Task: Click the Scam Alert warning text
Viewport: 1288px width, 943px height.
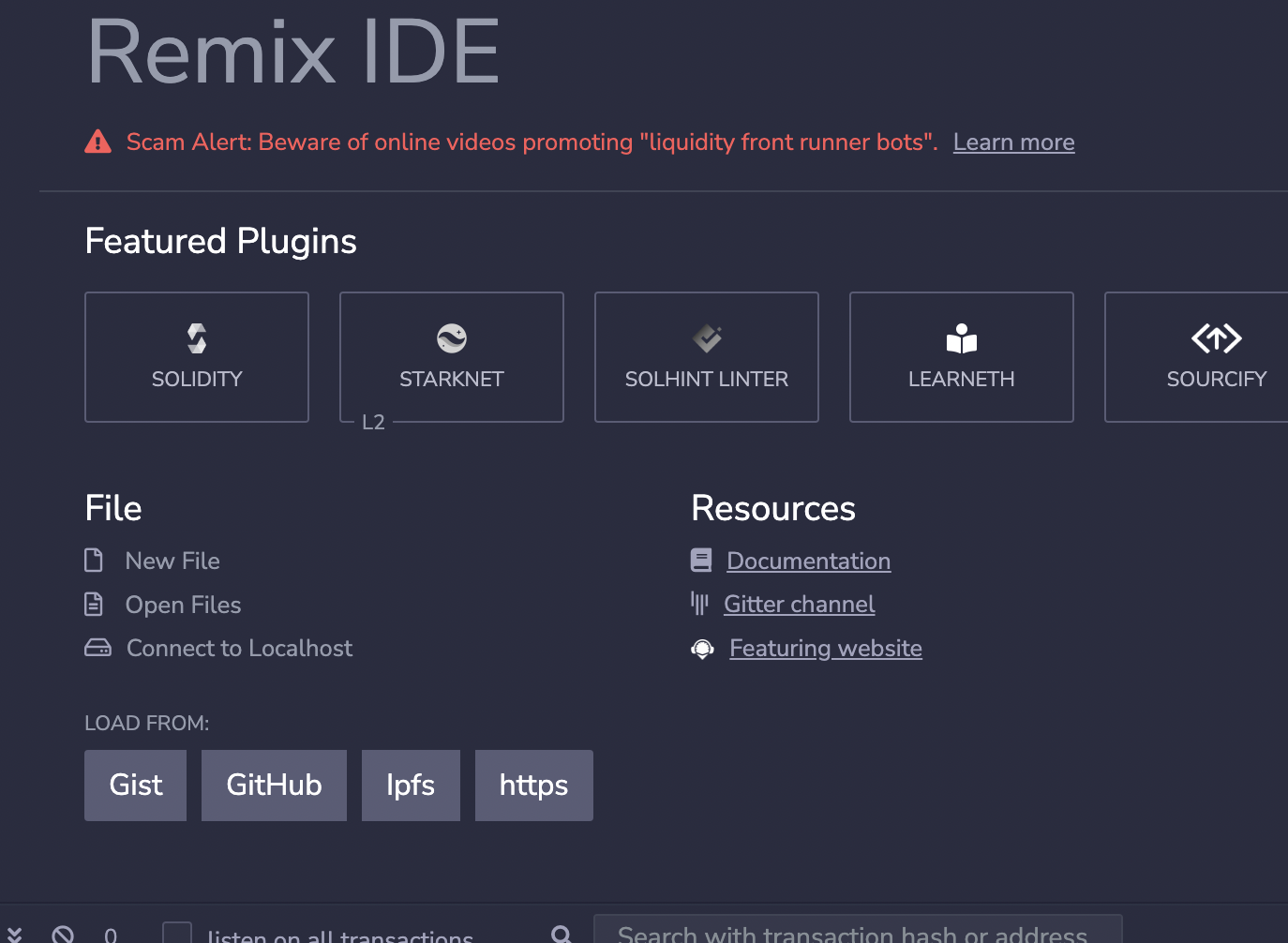Action: coord(532,142)
